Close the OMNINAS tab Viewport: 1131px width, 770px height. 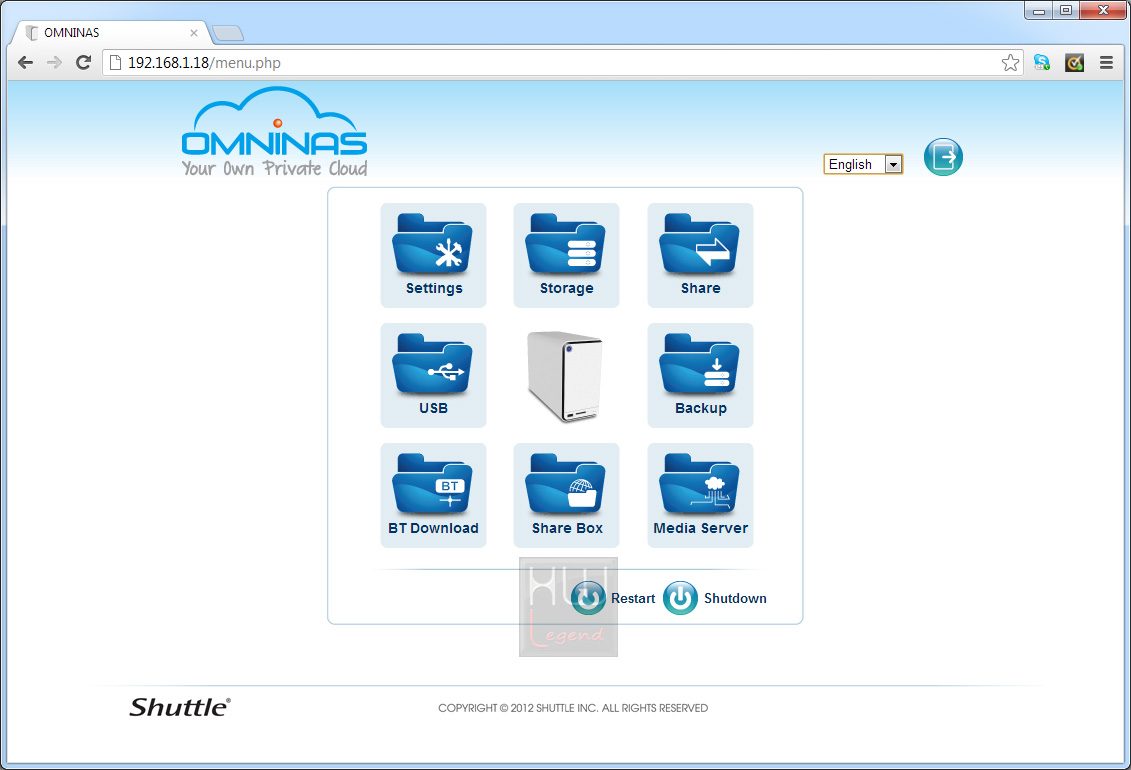pyautogui.click(x=193, y=32)
